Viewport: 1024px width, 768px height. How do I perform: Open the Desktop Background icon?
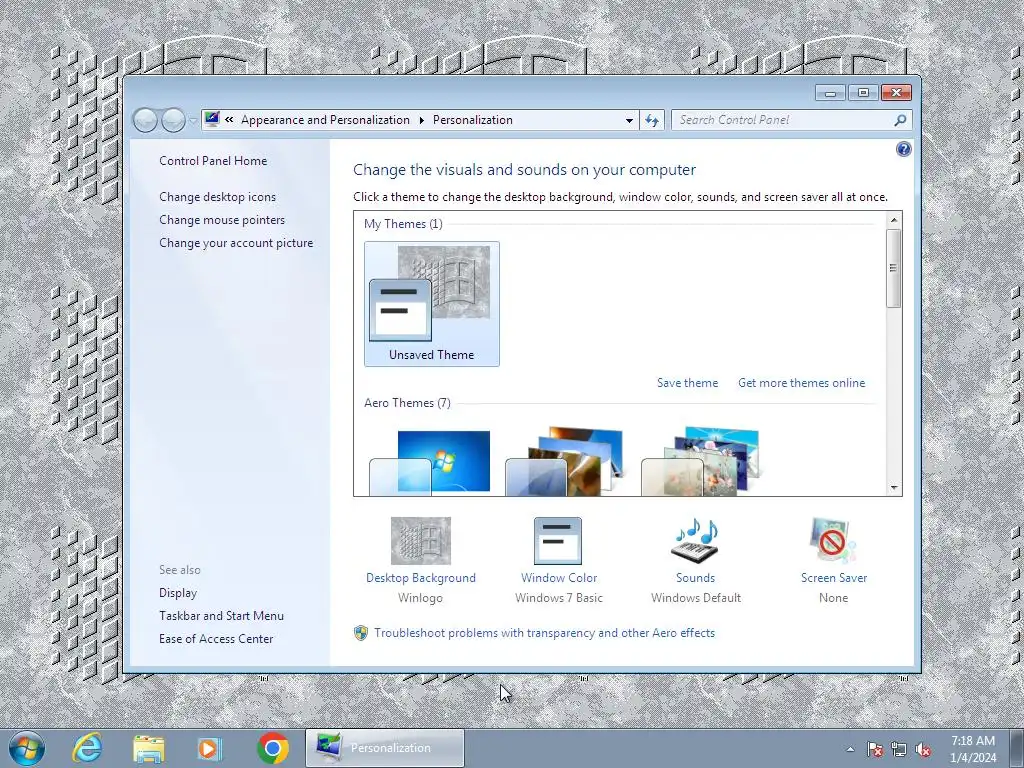(x=421, y=541)
